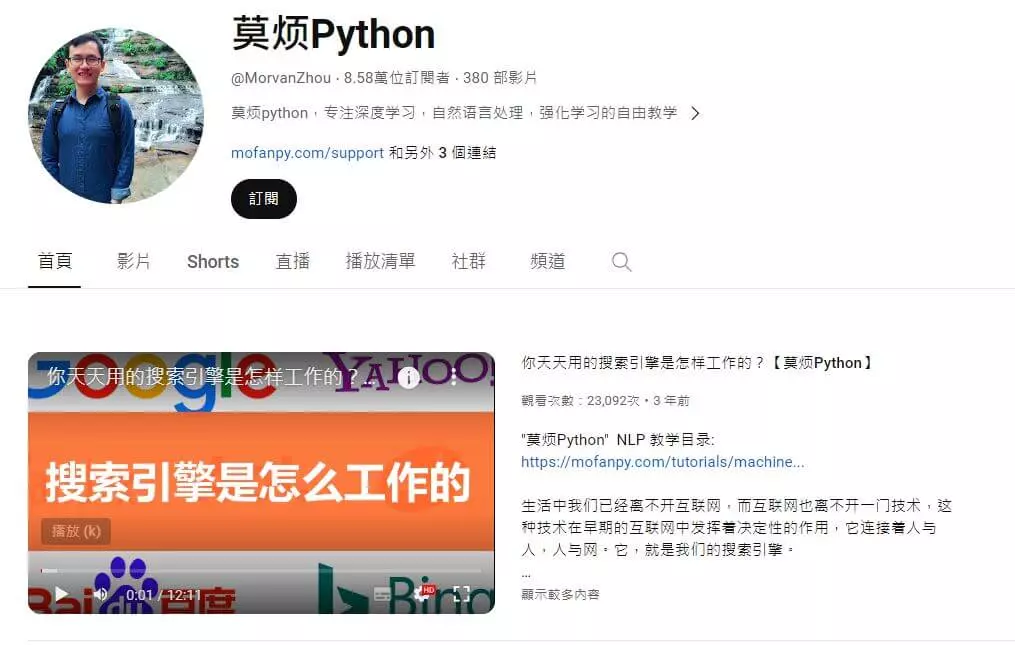Expand the description via 顯示較多內容
This screenshot has height=645, width=1015.
point(561,594)
